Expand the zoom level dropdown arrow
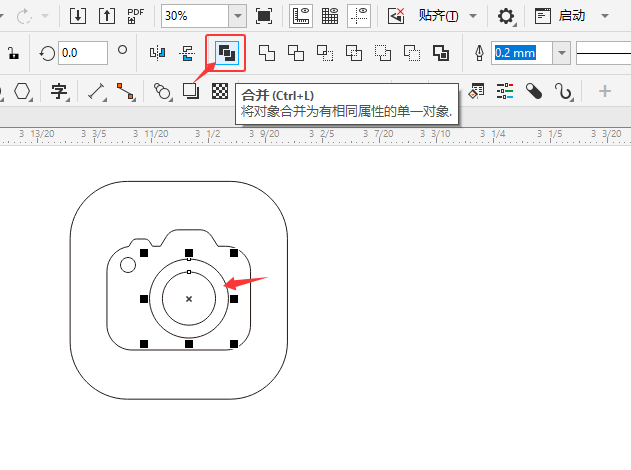 [238, 16]
